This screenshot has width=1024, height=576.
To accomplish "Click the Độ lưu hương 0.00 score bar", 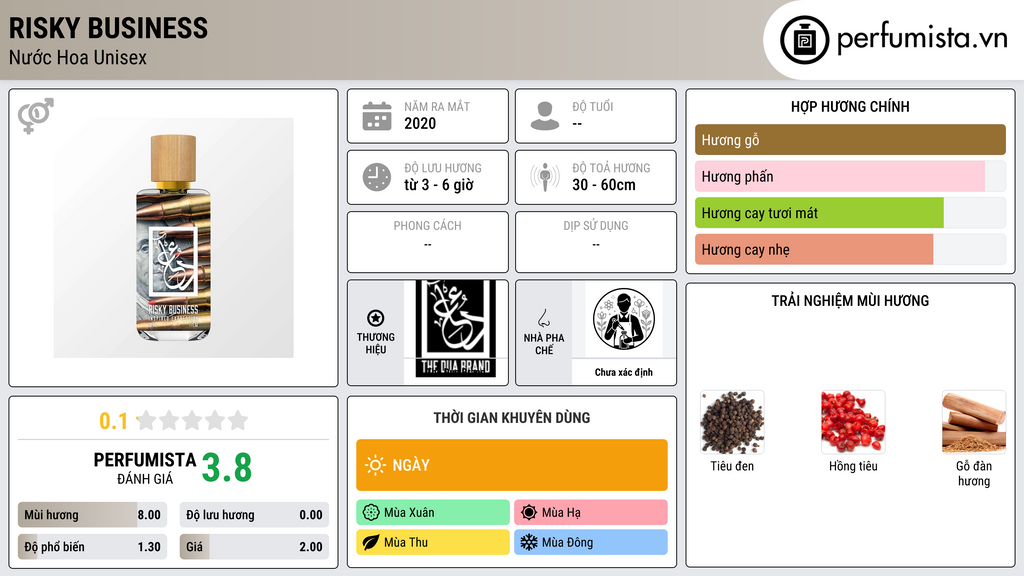I will click(x=254, y=515).
